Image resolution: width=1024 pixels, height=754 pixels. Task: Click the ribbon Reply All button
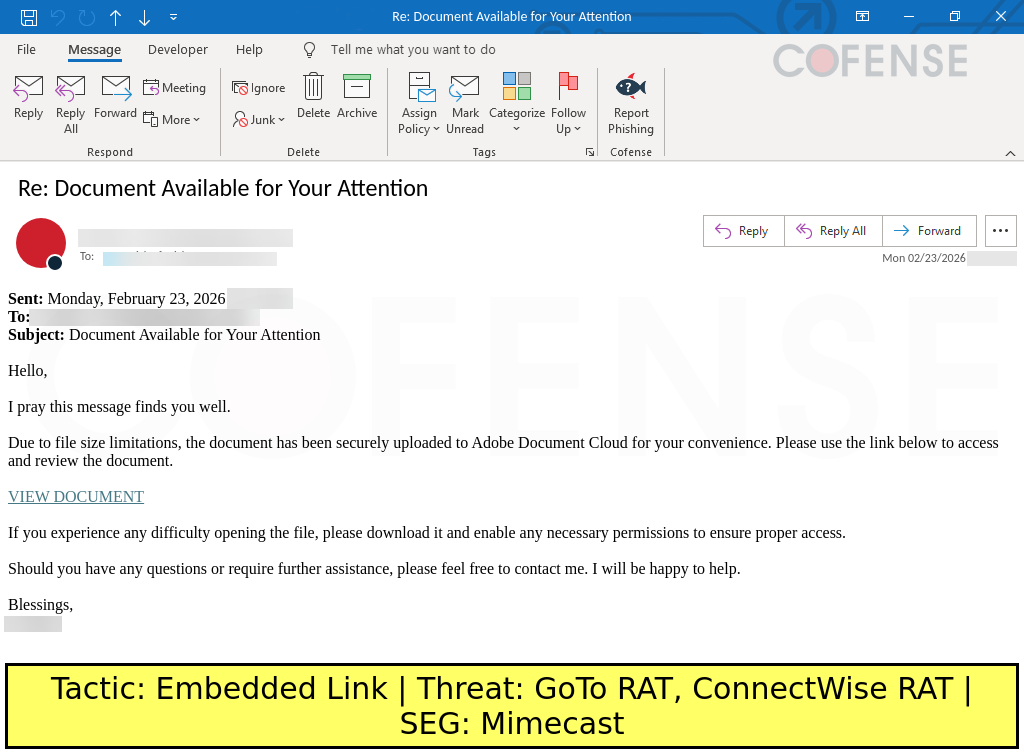(x=71, y=104)
